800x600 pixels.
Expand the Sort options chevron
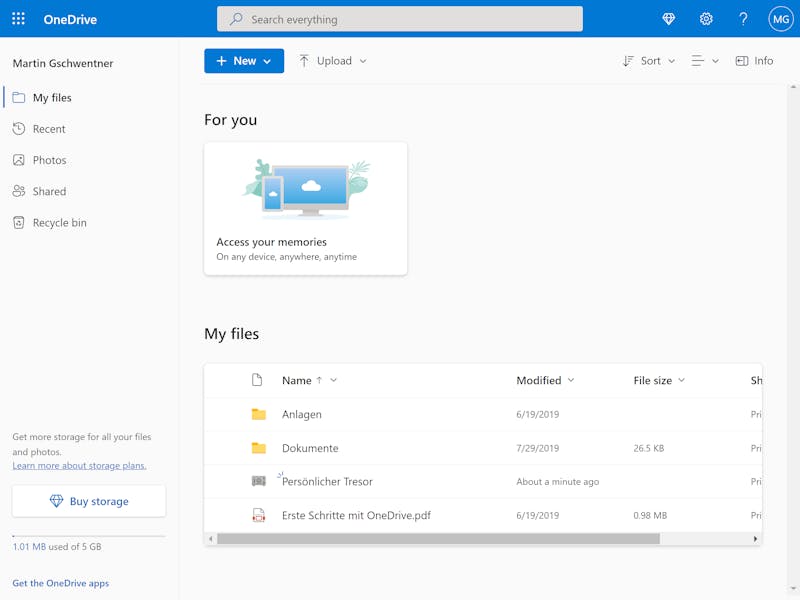671,61
